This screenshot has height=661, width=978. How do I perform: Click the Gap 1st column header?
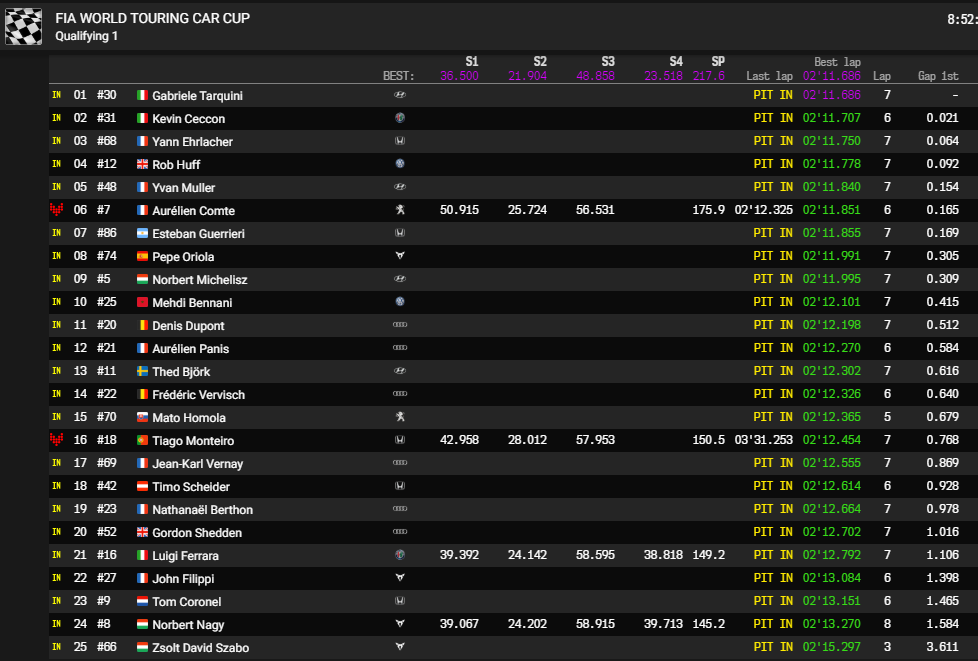(938, 76)
